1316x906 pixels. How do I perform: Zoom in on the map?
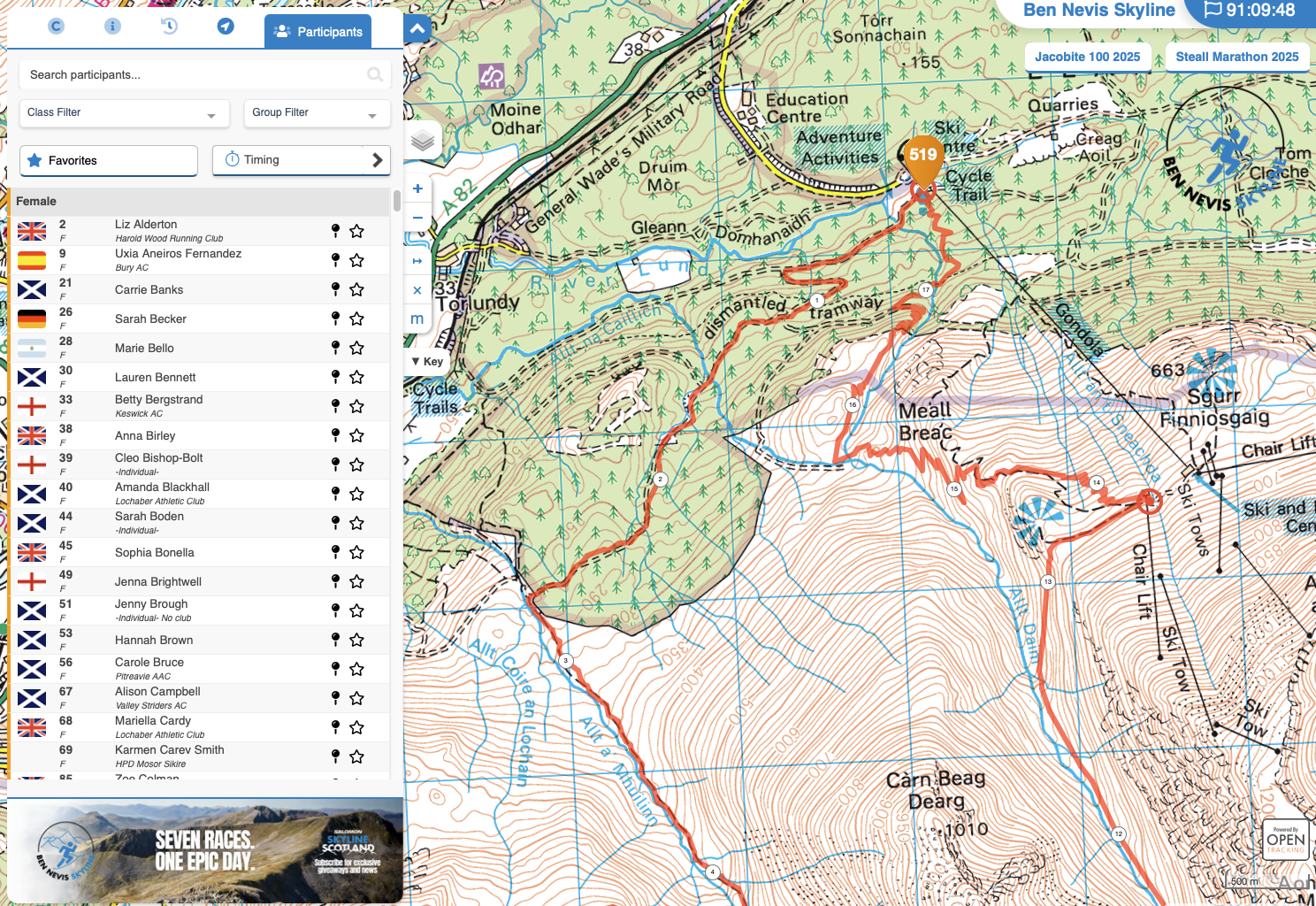tap(417, 188)
